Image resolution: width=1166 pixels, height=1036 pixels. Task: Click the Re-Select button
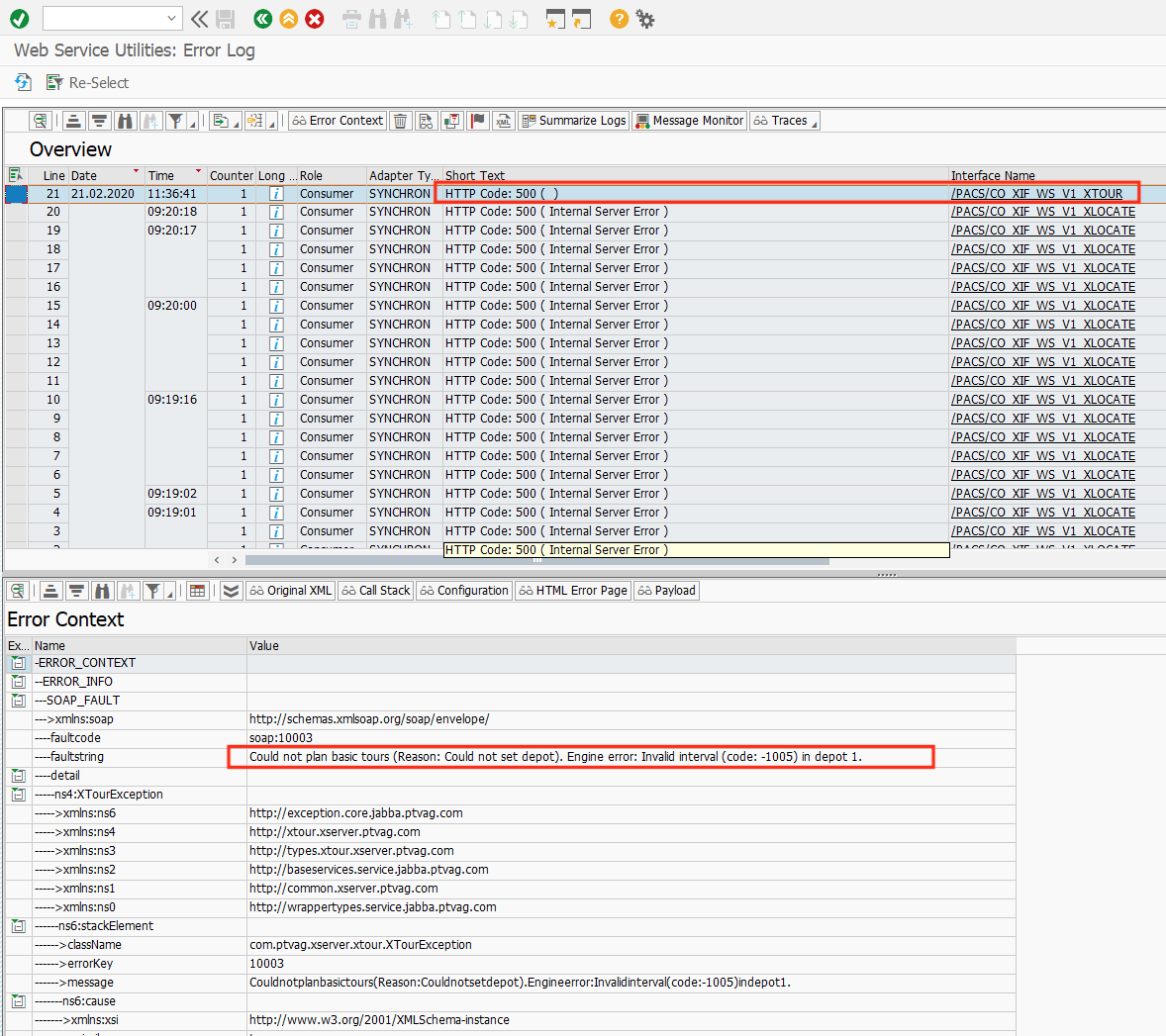[x=88, y=83]
